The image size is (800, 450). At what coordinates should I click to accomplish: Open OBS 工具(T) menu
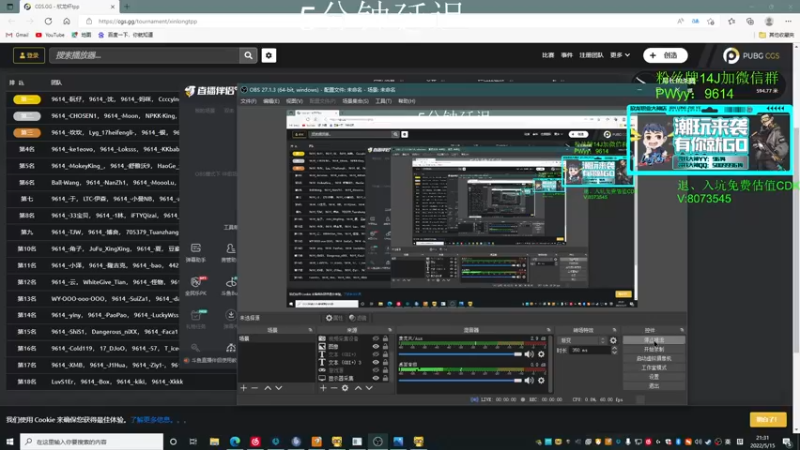(383, 101)
